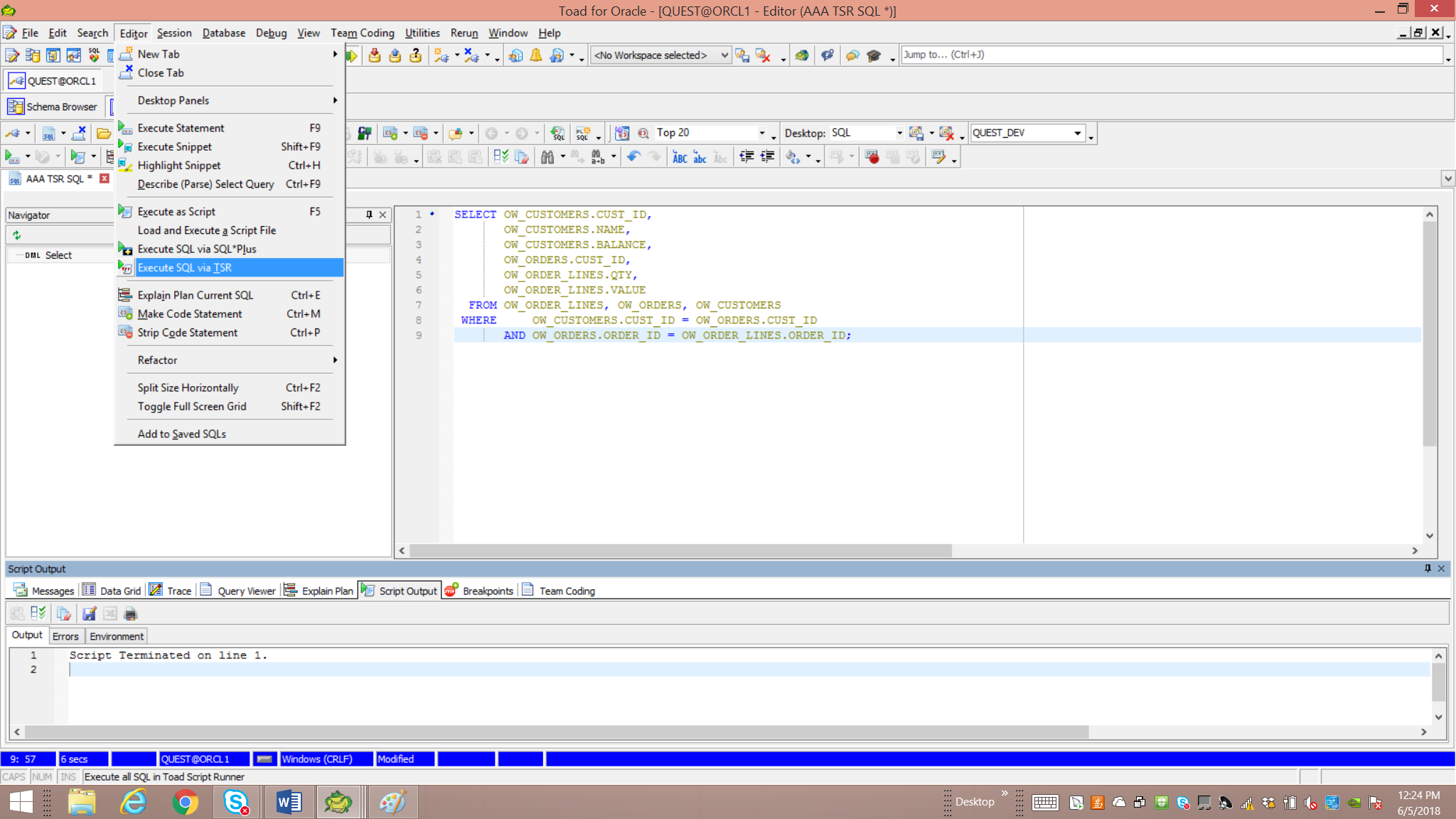Click the Navigator refresh icon

click(16, 235)
